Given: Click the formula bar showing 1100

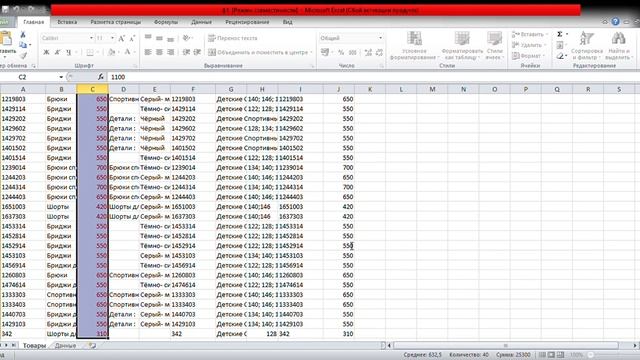Looking at the screenshot, I should coord(372,77).
